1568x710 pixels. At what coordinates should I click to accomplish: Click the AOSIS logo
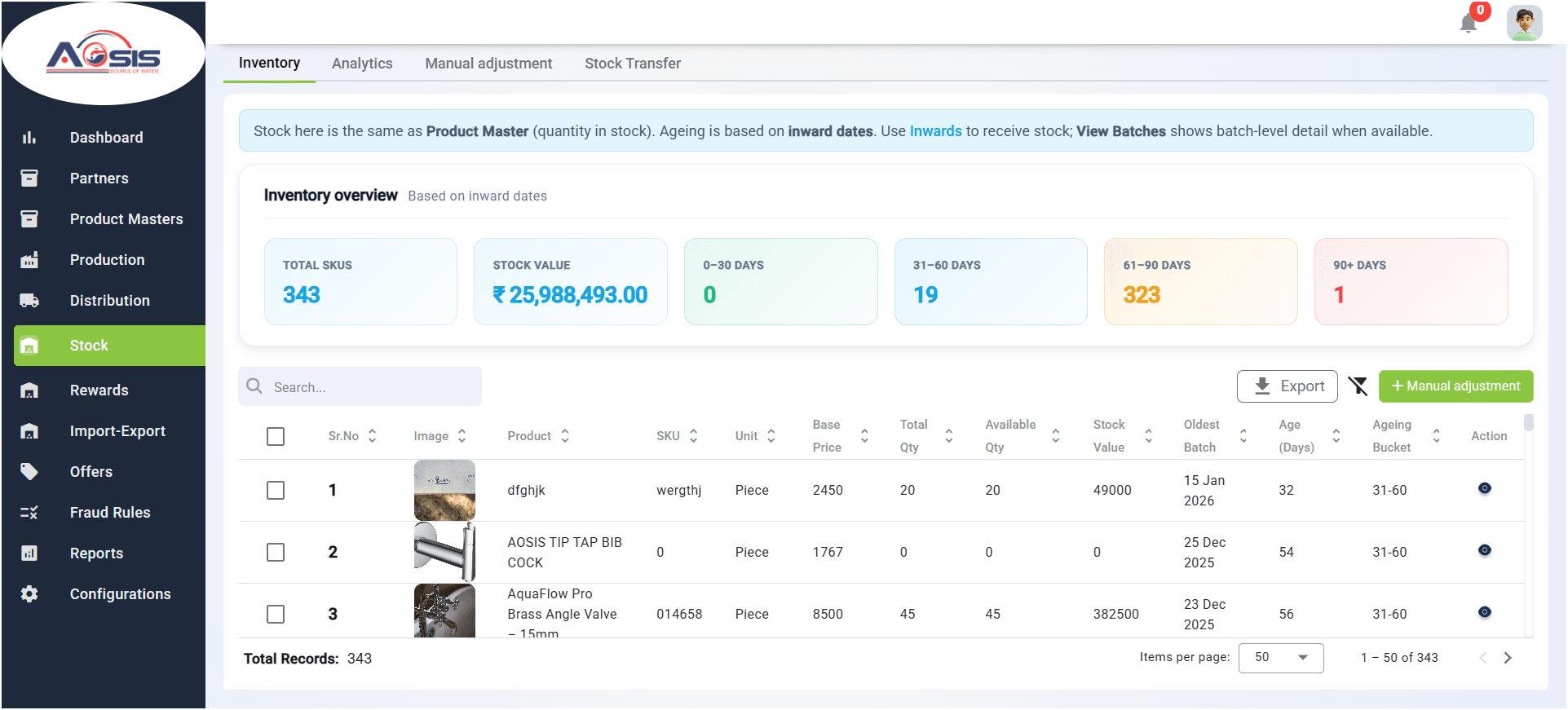coord(104,54)
